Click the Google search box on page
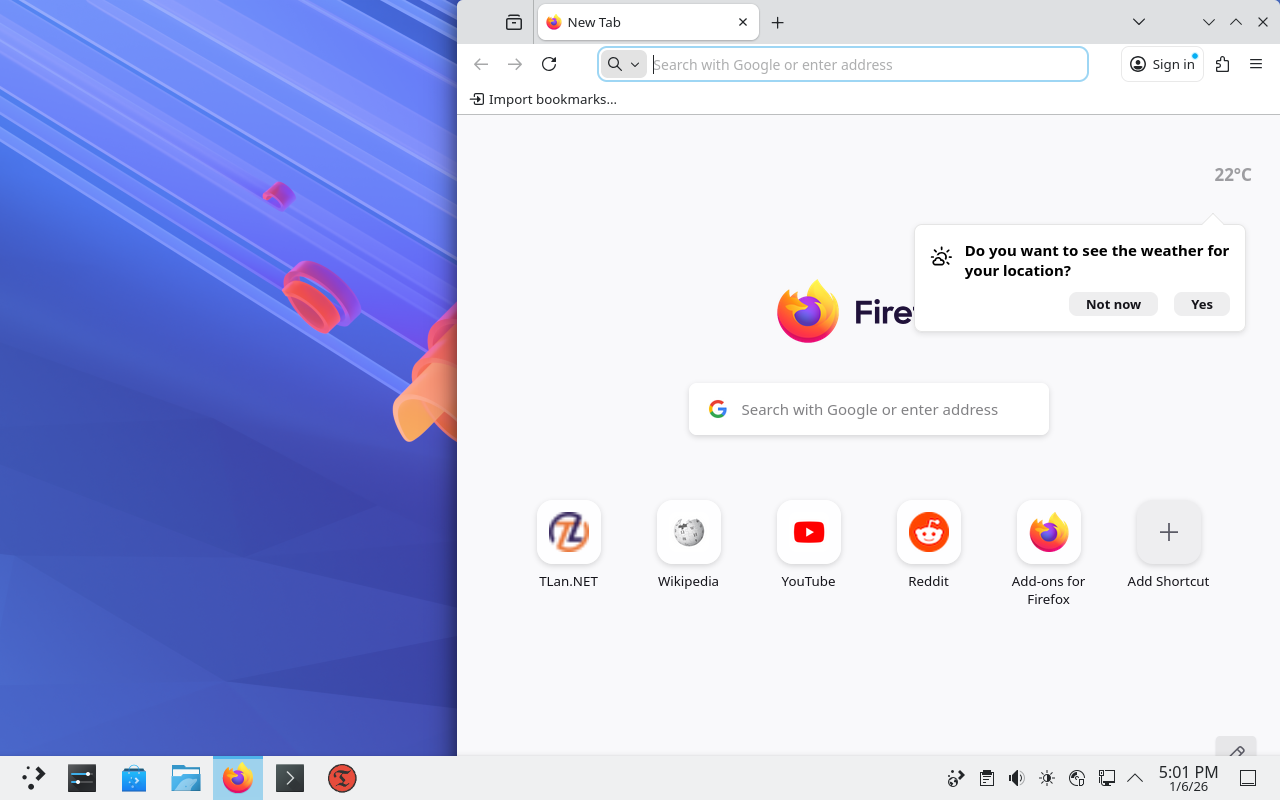1280x800 pixels. coord(868,409)
